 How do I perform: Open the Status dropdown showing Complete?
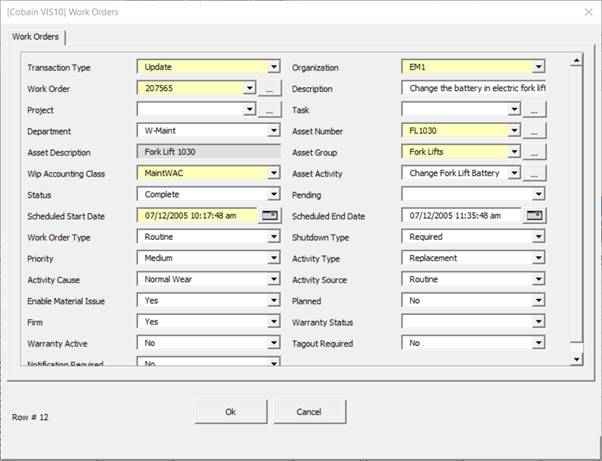[x=274, y=194]
